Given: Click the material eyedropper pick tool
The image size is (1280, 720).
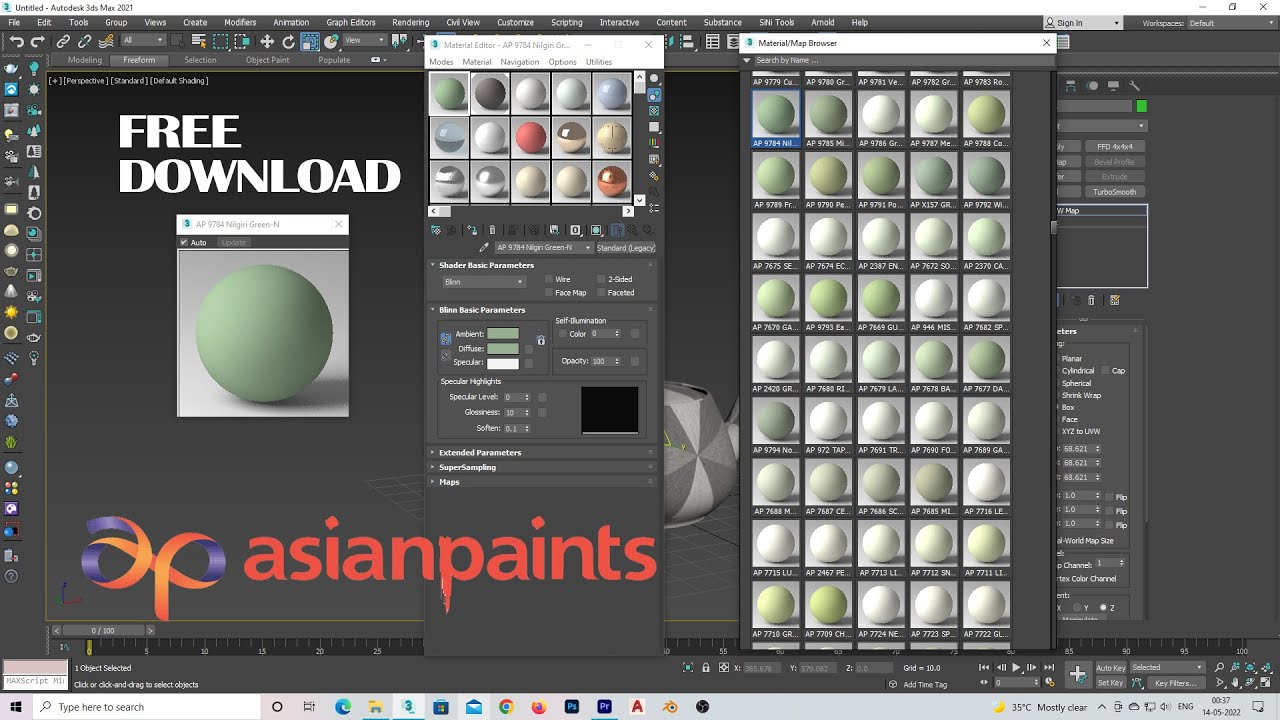Looking at the screenshot, I should tap(484, 247).
